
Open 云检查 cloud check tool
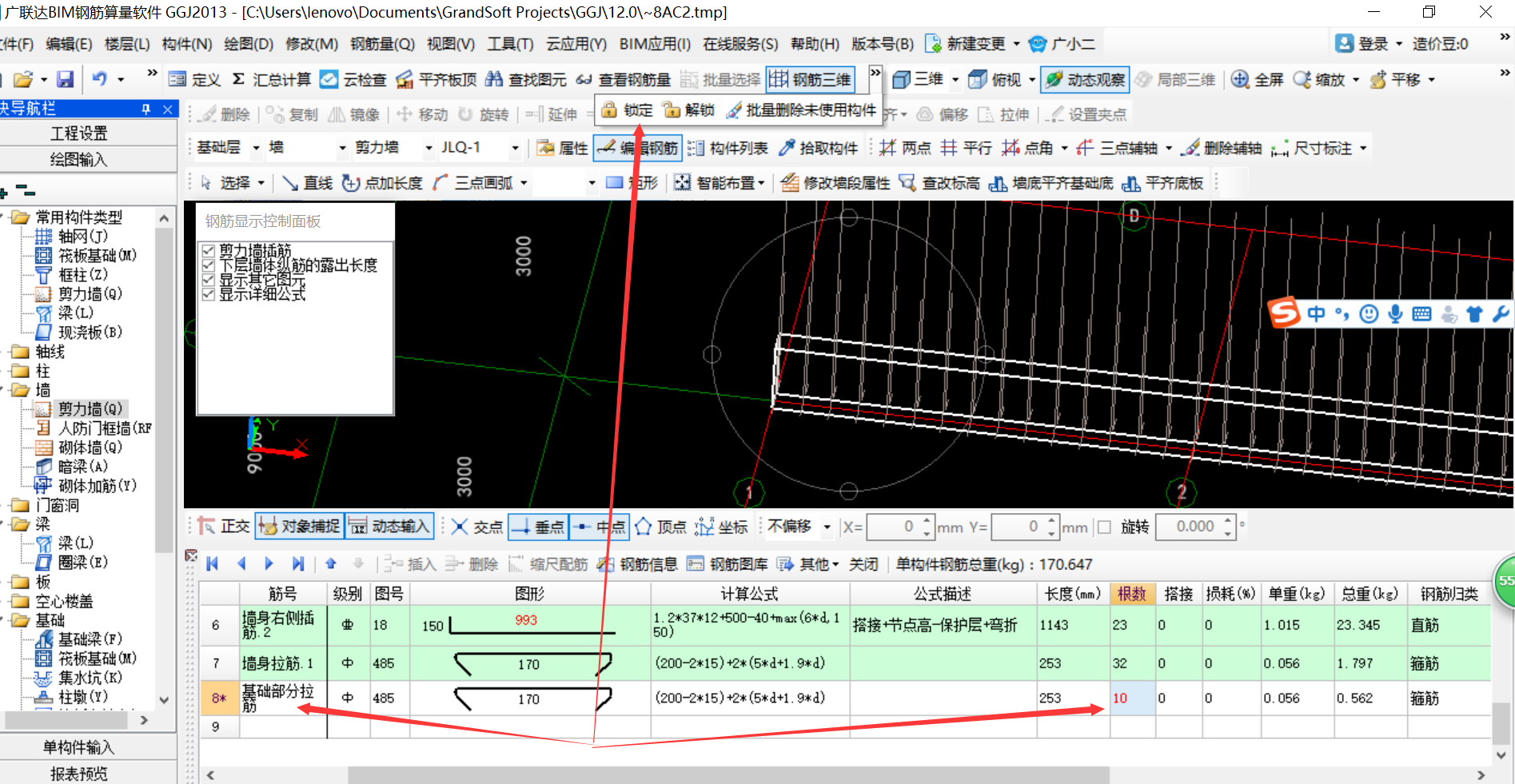point(353,79)
